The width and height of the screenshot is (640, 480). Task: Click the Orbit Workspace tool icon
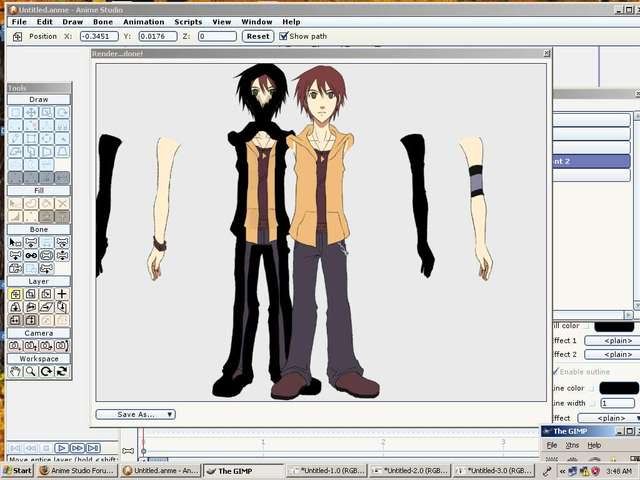coord(62,371)
